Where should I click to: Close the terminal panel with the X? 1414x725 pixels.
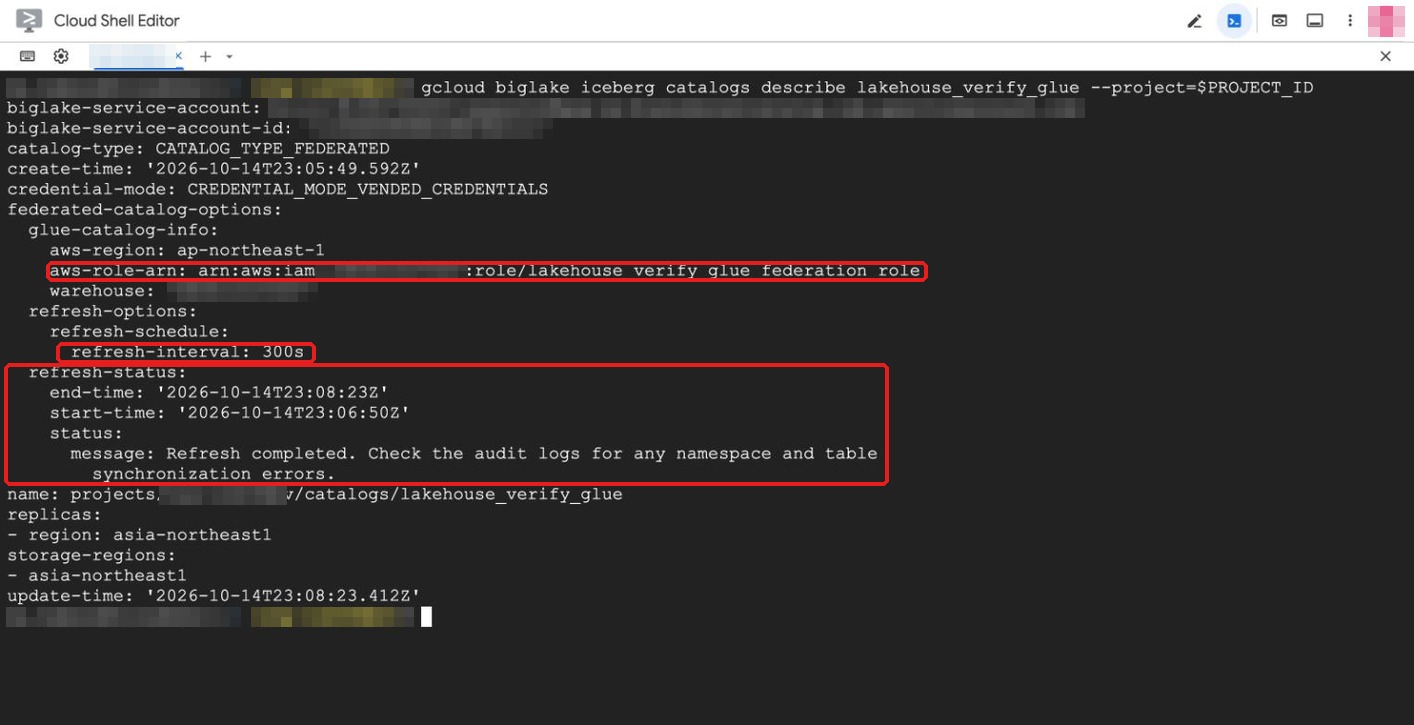click(x=1385, y=56)
